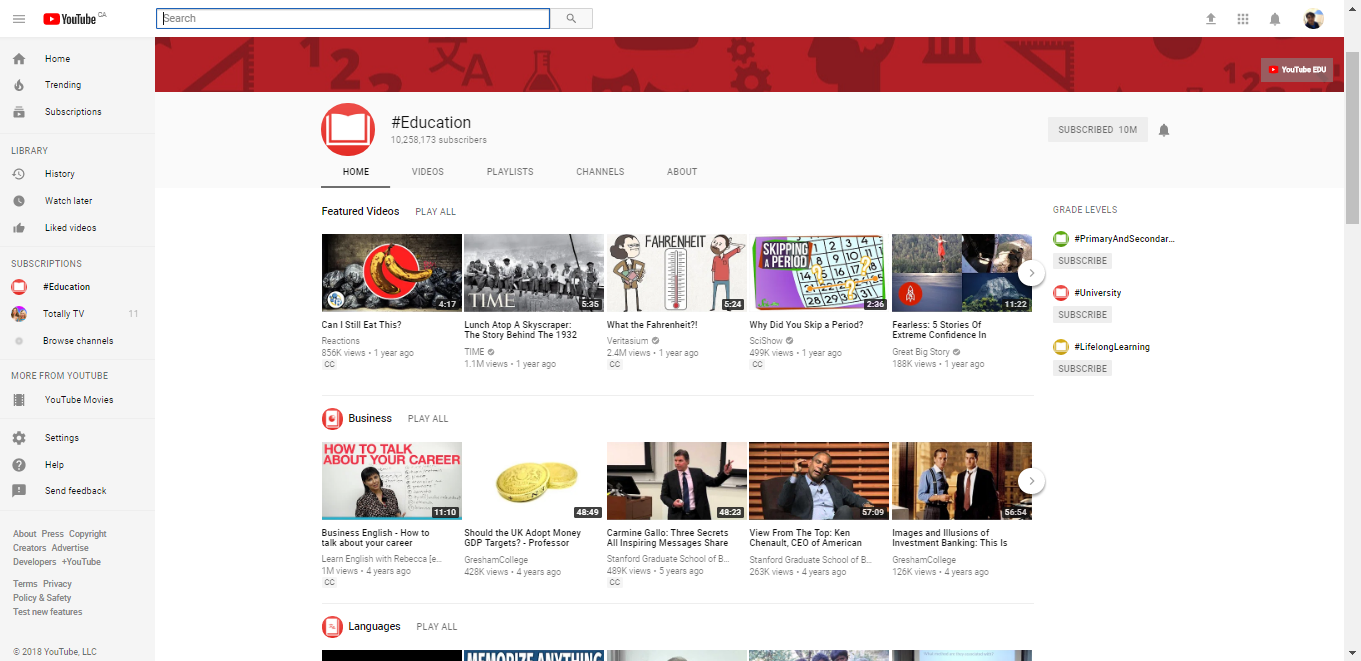Open the YouTube apps grid icon
This screenshot has width=1361, height=661.
1243,19
